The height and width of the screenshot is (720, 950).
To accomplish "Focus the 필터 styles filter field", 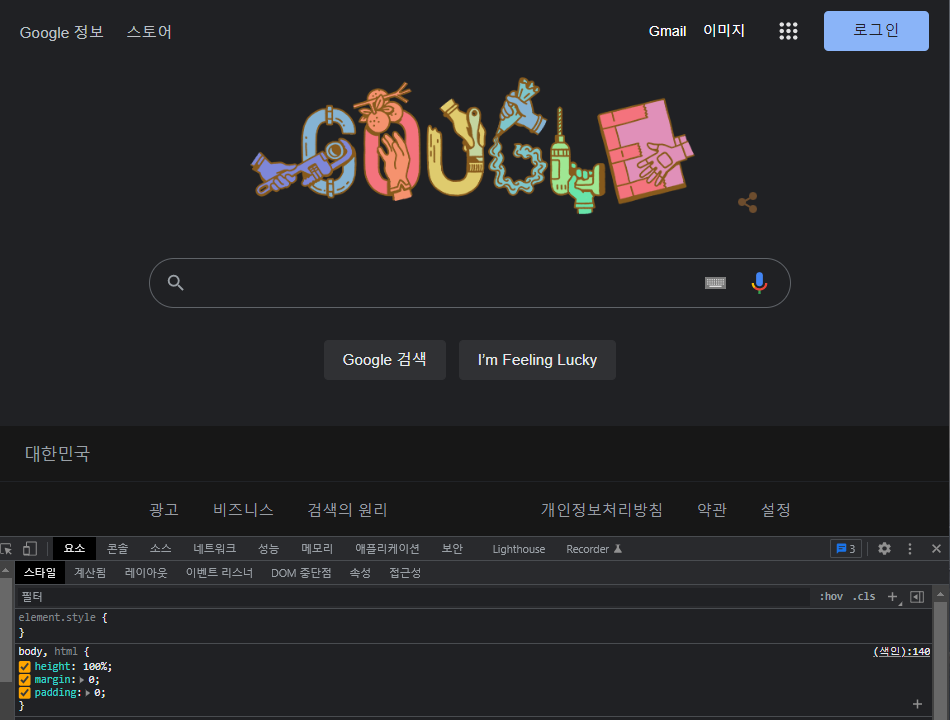I will coord(413,597).
